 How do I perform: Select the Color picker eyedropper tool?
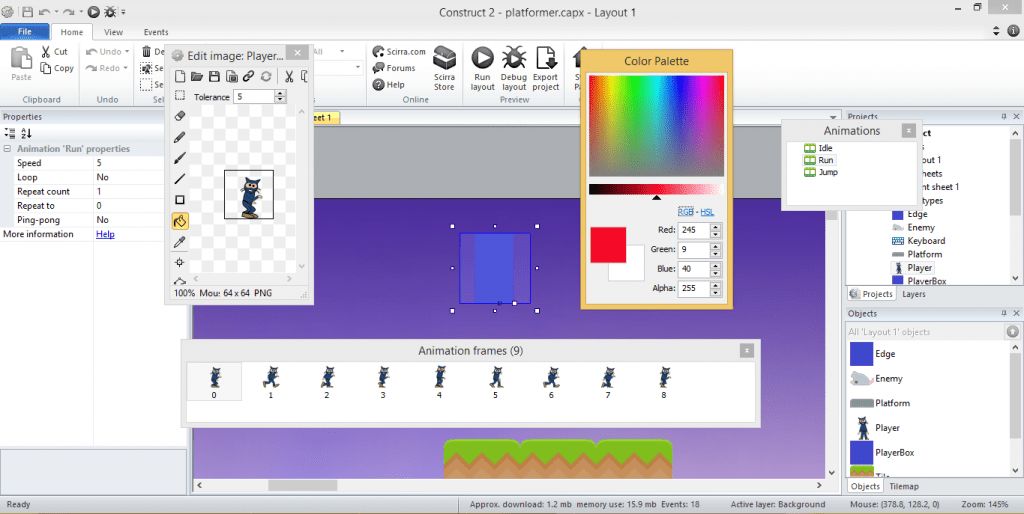pyautogui.click(x=180, y=242)
